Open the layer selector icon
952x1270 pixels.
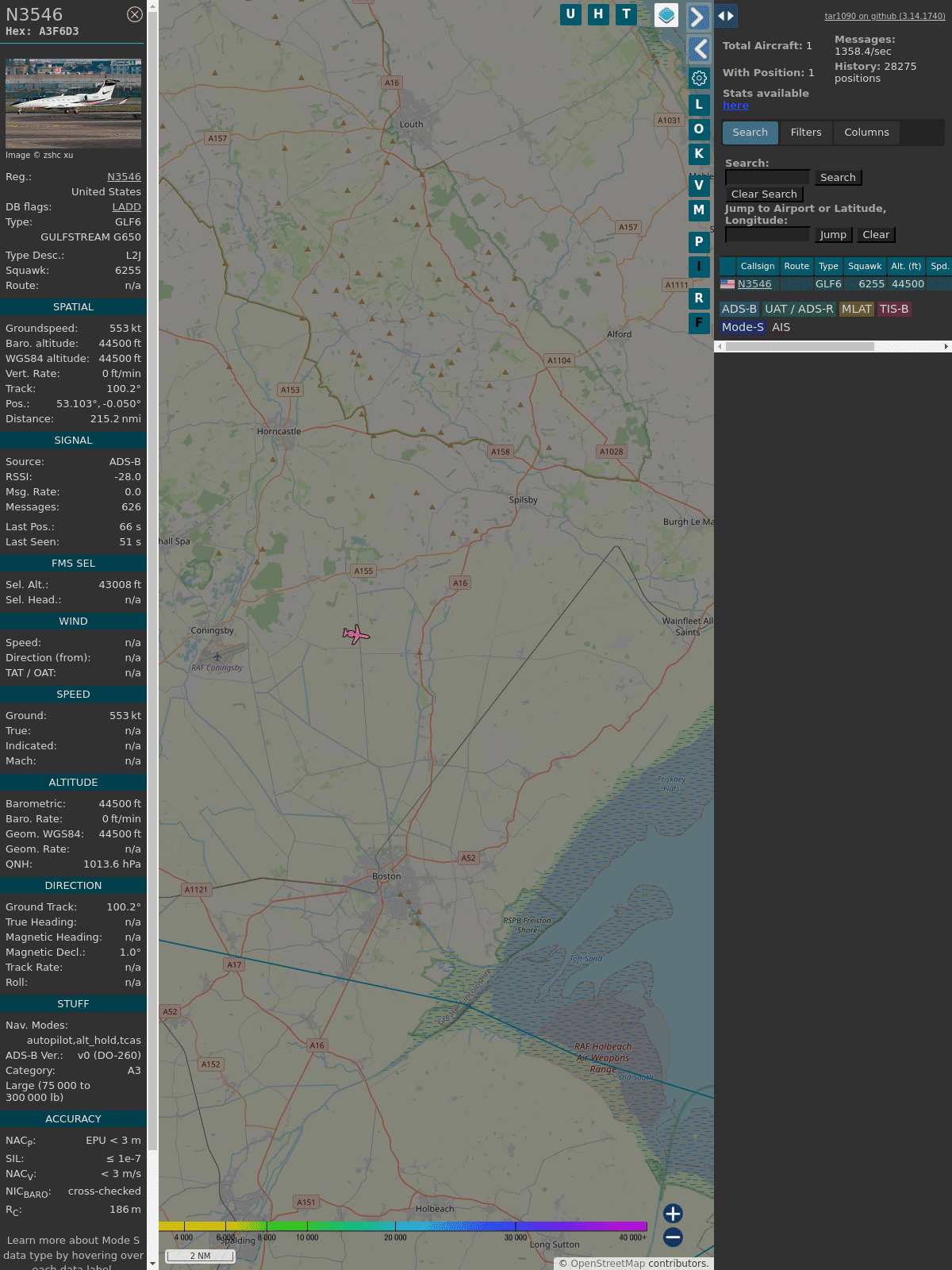pos(666,15)
